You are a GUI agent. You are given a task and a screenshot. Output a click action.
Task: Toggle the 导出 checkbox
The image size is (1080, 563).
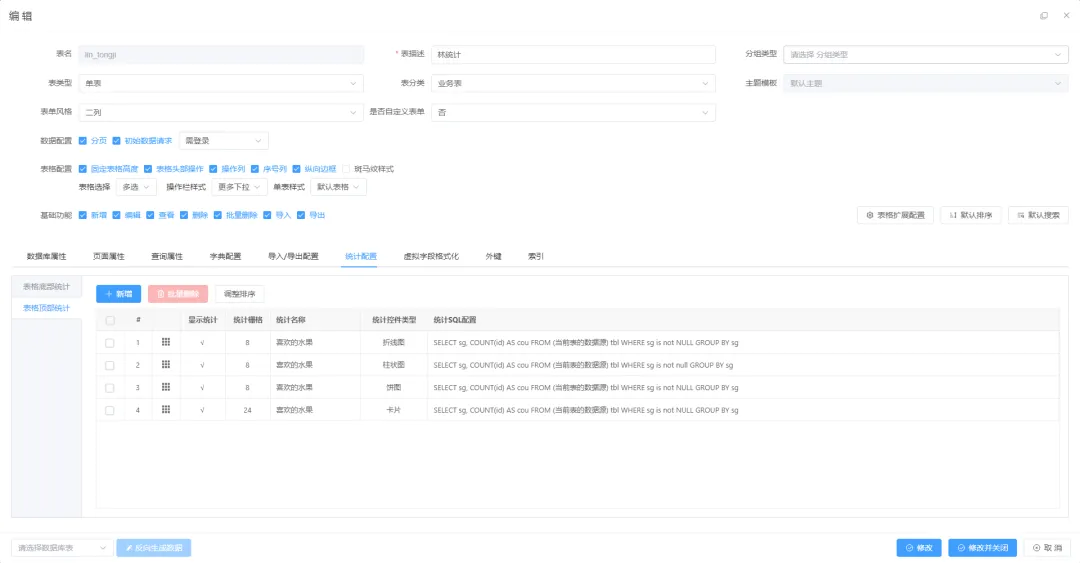(301, 215)
